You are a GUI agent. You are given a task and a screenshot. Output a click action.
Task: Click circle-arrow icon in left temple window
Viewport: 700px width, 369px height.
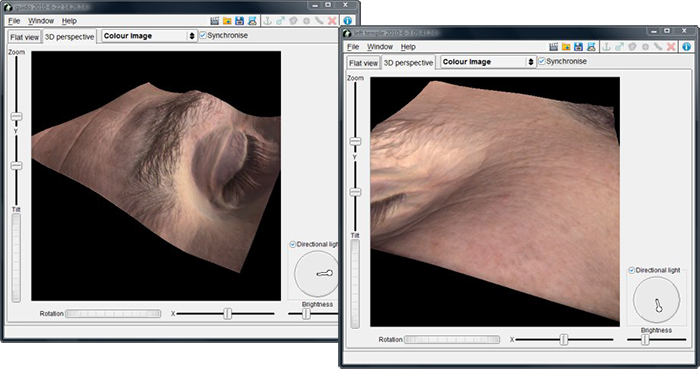[619, 46]
